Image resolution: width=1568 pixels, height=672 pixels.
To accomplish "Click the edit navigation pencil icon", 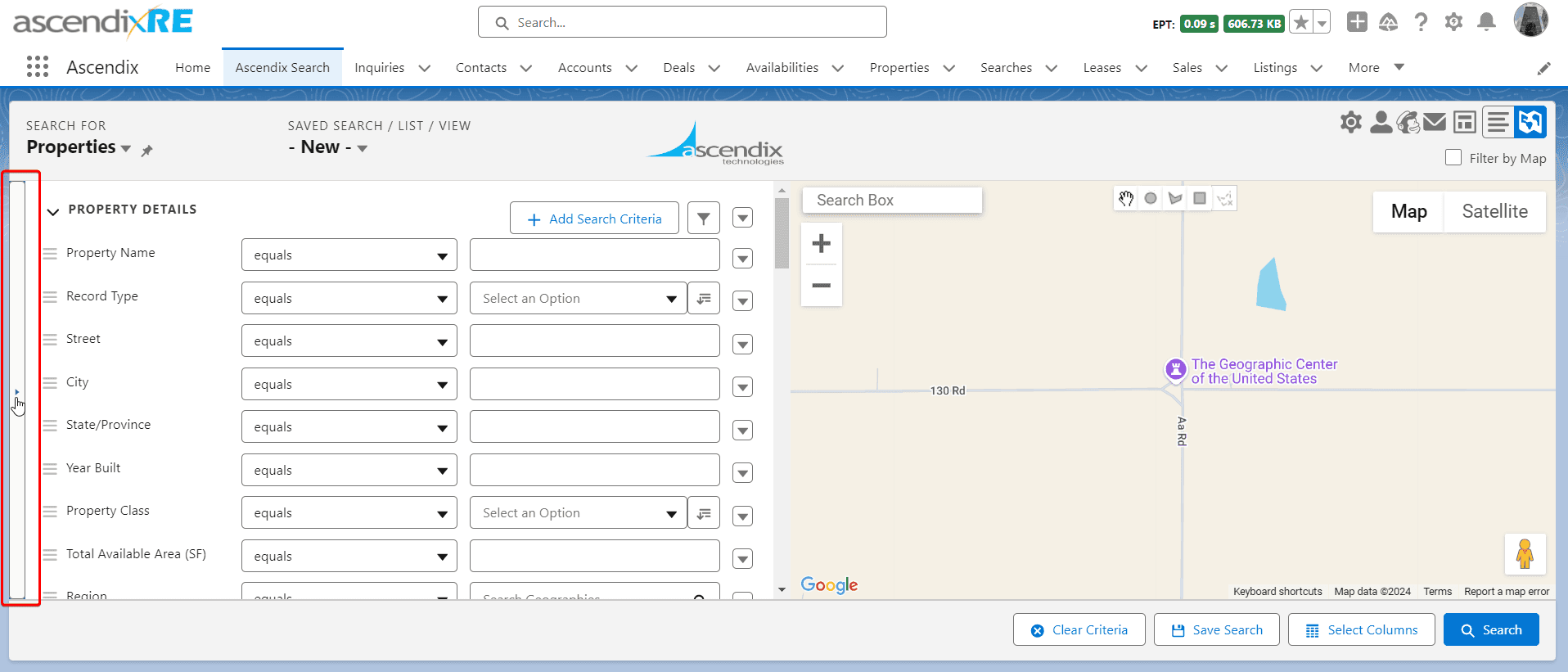I will (x=1544, y=69).
